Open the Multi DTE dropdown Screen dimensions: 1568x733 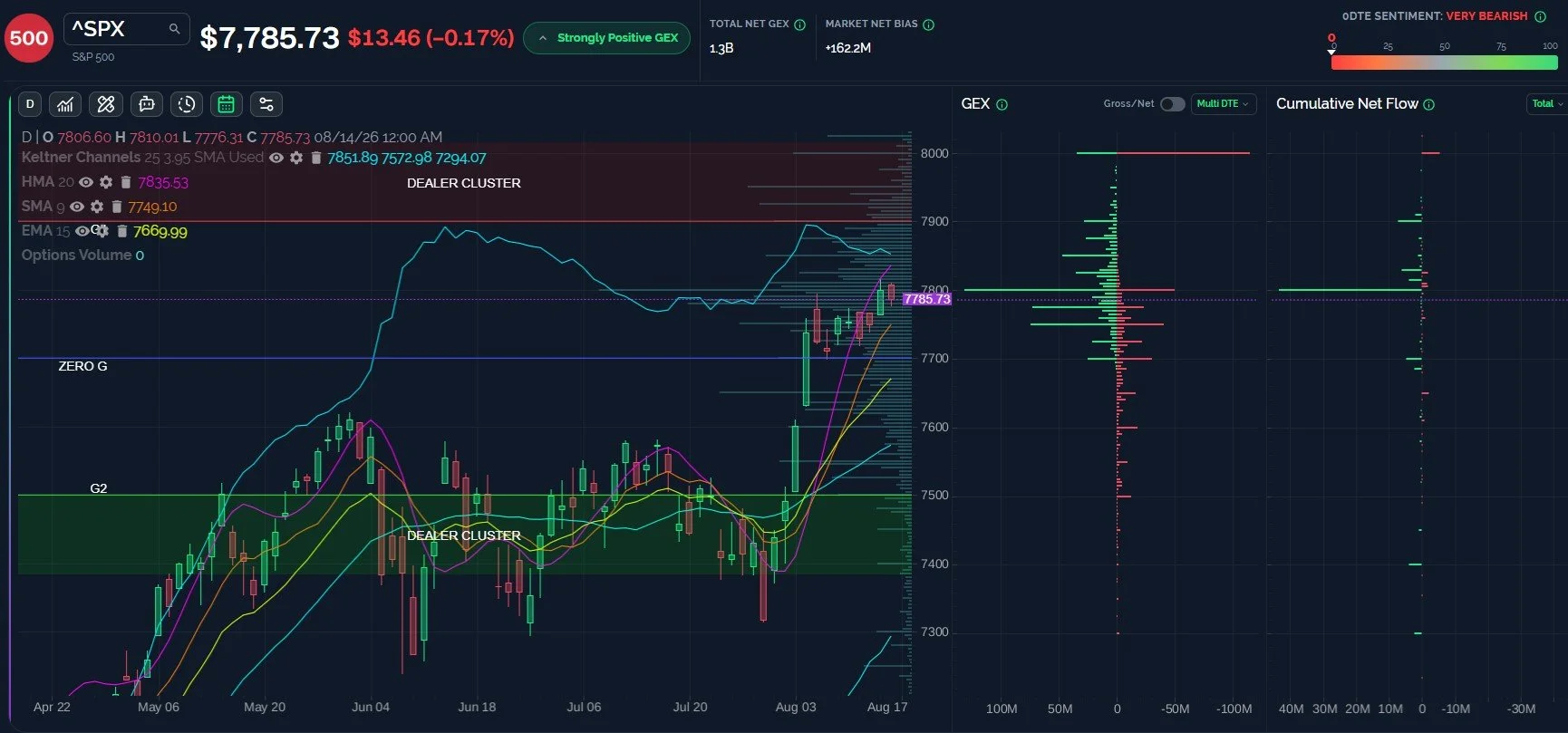tap(1223, 104)
